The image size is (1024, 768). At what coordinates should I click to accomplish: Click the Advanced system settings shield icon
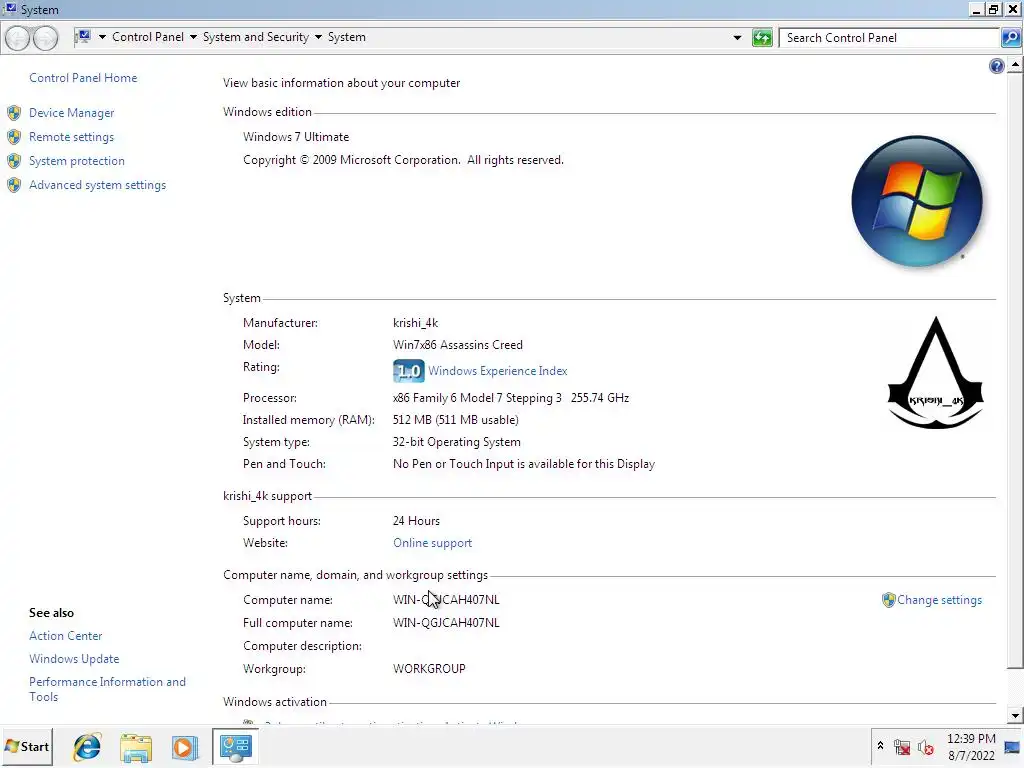14,185
